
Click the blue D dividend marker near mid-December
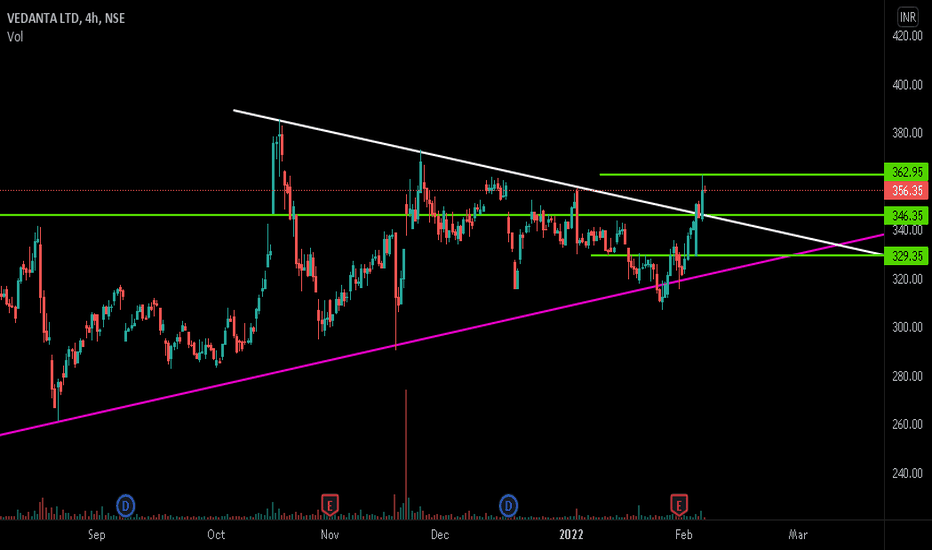508,506
